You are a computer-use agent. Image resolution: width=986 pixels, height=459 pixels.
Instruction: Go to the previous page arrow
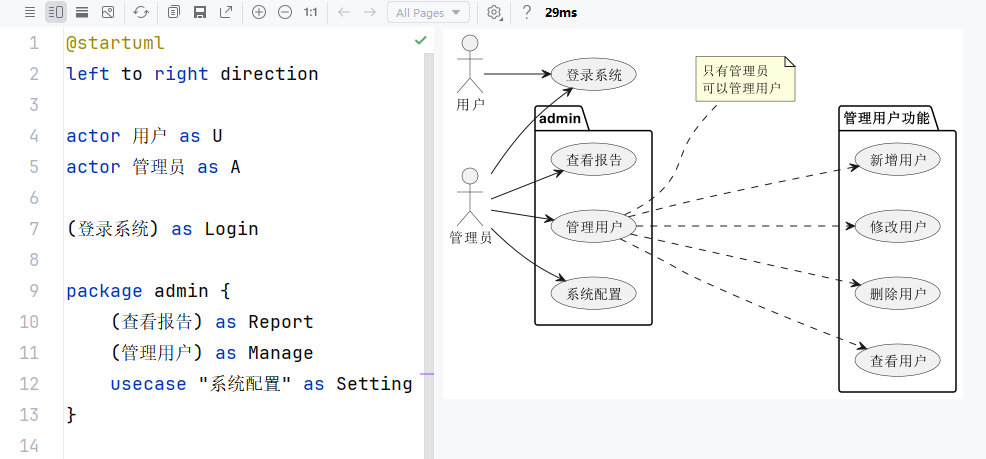344,12
